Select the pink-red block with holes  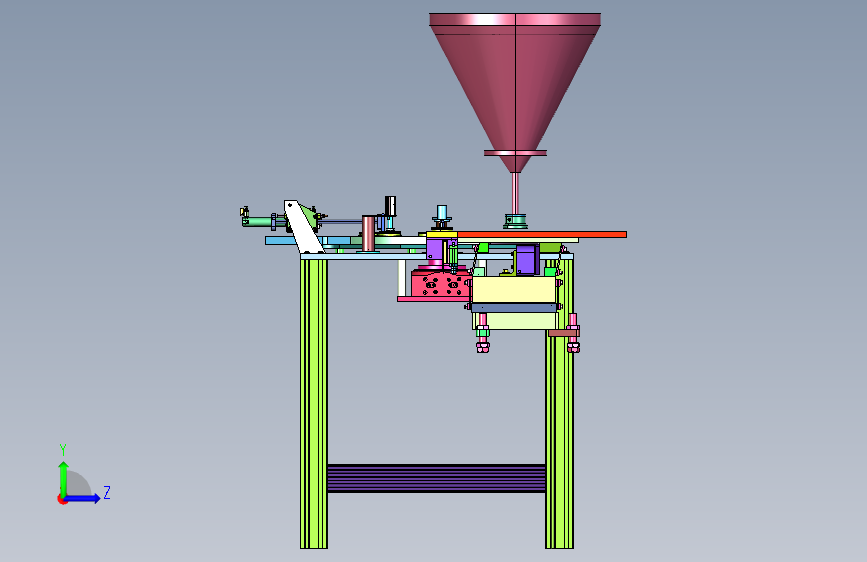(441, 285)
